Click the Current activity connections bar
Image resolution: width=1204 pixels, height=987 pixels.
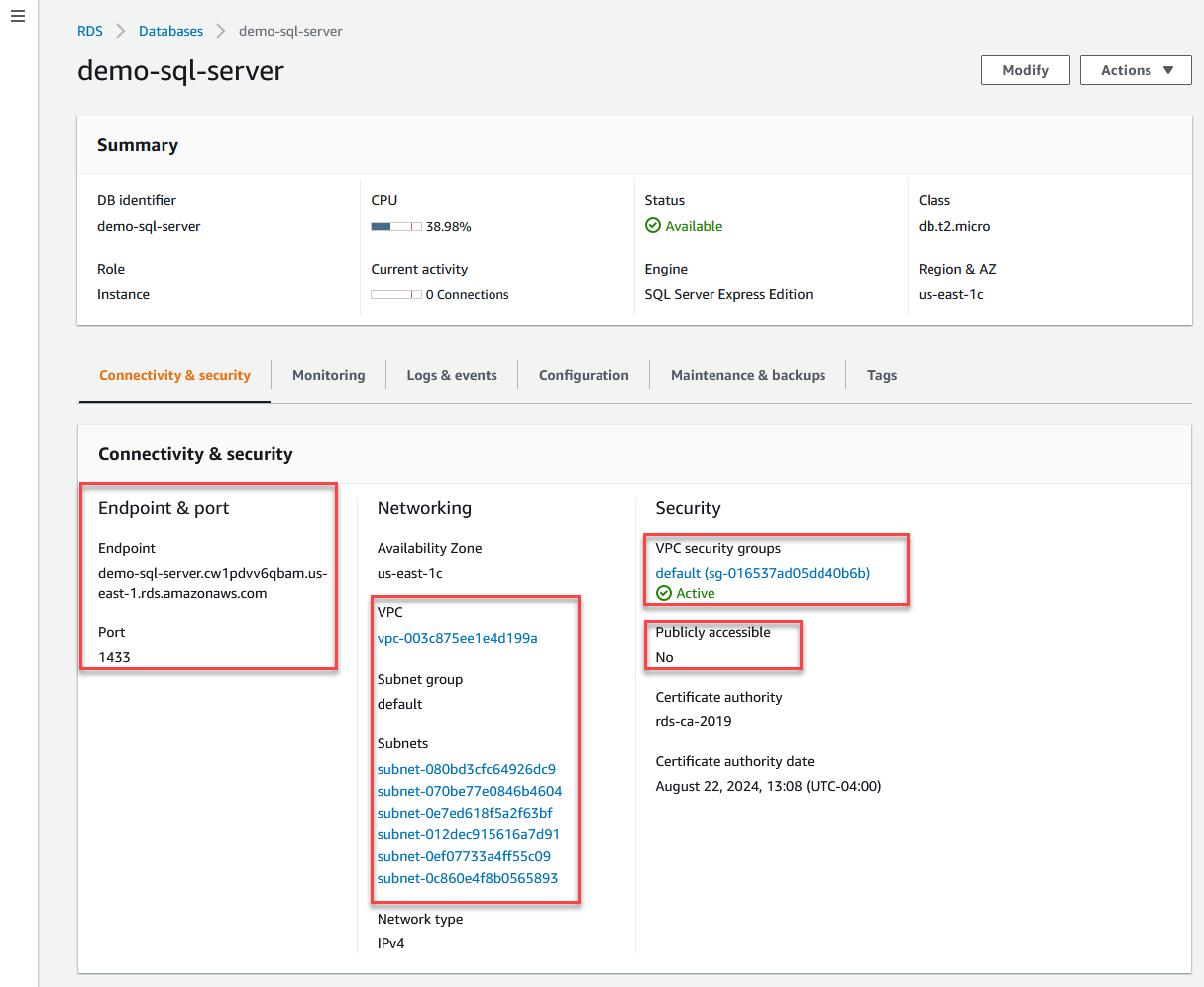[396, 294]
